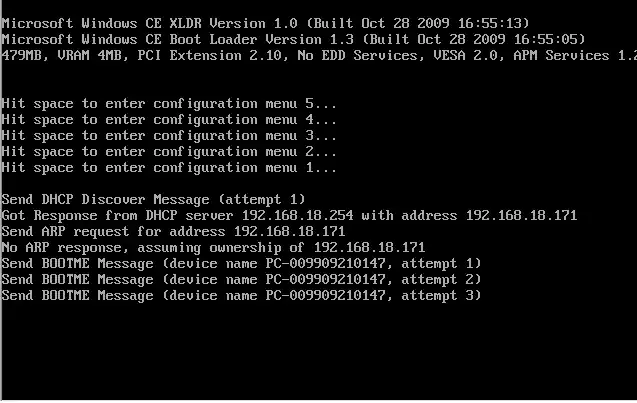Click the configuration menu 4 countdown line
This screenshot has height=403, width=637.
(169, 119)
